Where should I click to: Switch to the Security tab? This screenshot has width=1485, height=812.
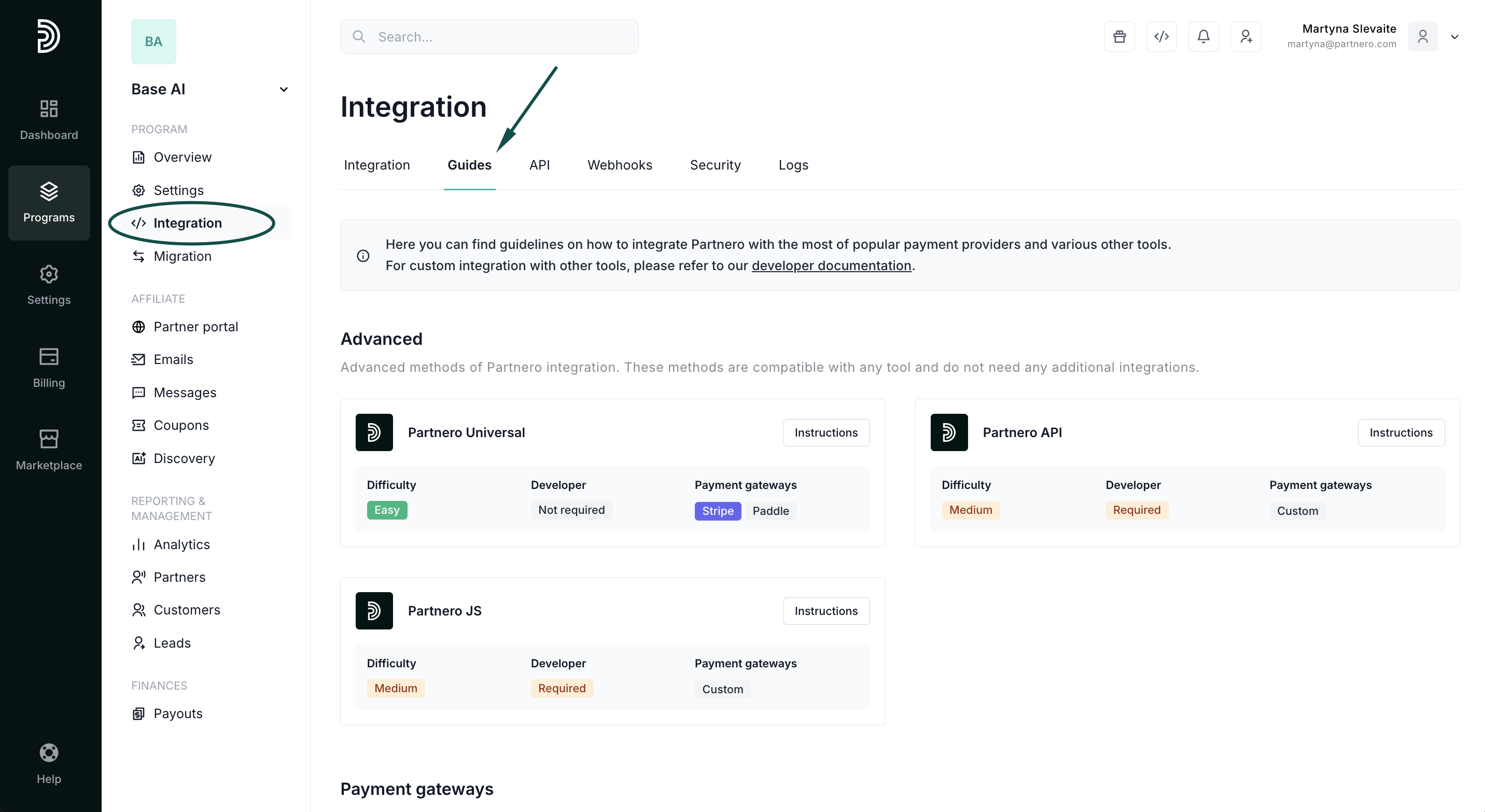pyautogui.click(x=715, y=165)
